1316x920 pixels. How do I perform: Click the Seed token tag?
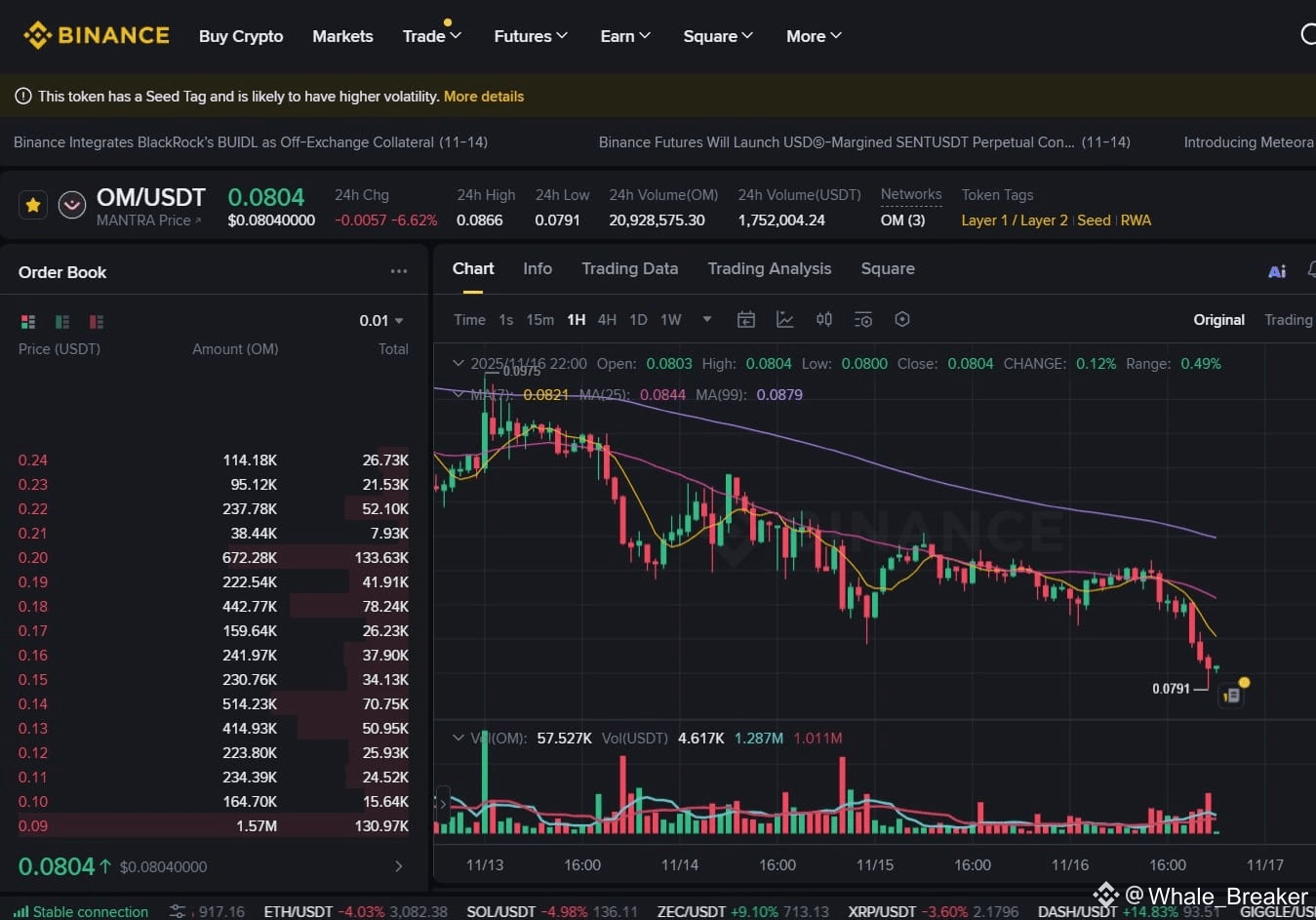click(1094, 220)
